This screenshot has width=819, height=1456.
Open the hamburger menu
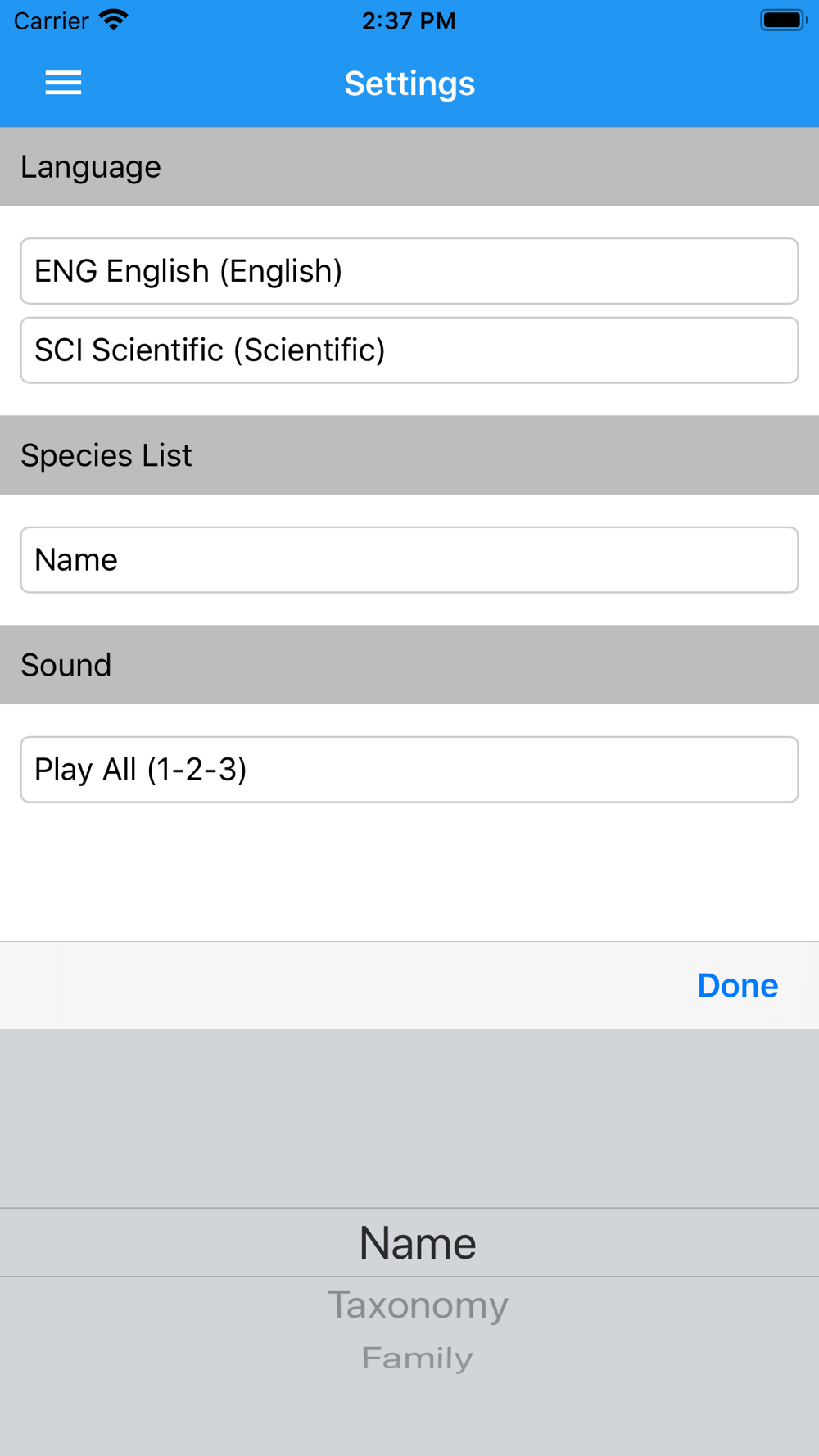point(63,83)
